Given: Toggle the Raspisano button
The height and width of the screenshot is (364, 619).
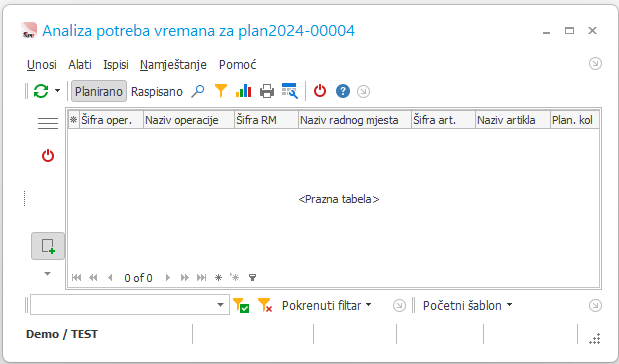Looking at the screenshot, I should click(157, 92).
